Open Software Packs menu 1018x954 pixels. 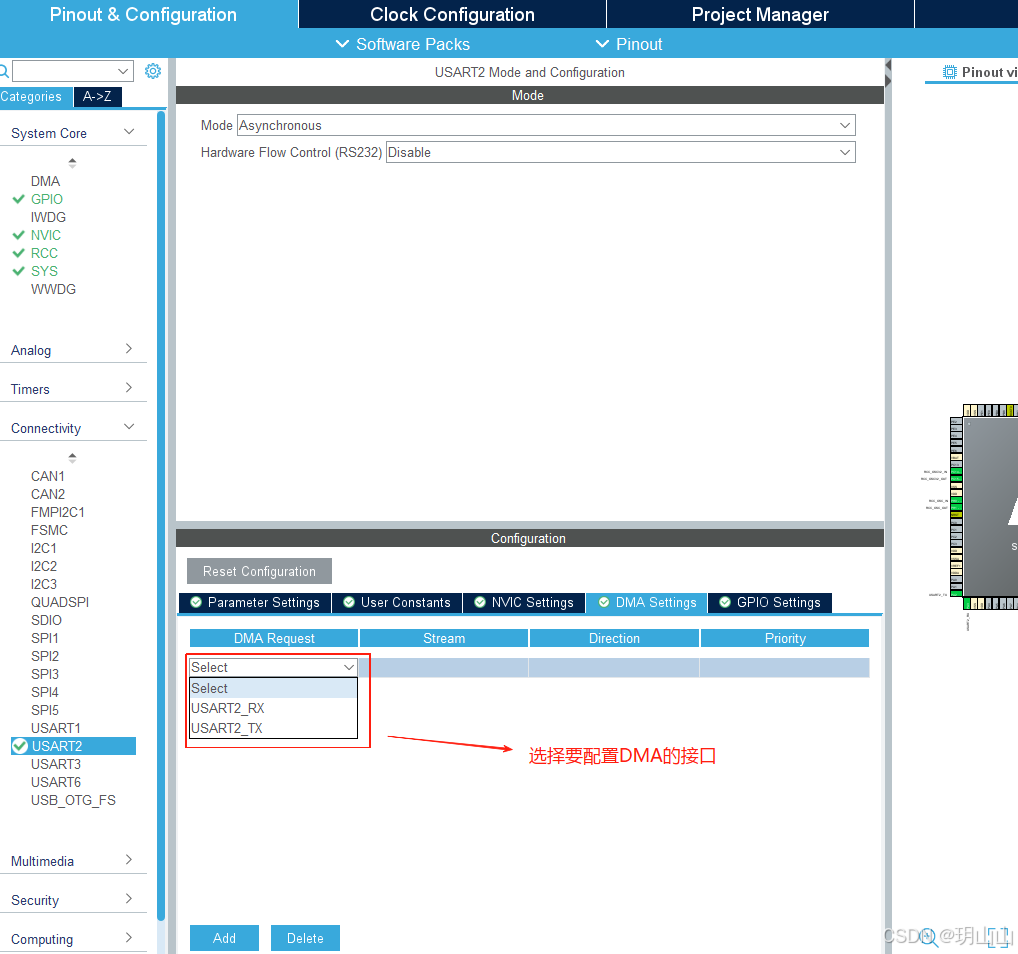coord(403,44)
